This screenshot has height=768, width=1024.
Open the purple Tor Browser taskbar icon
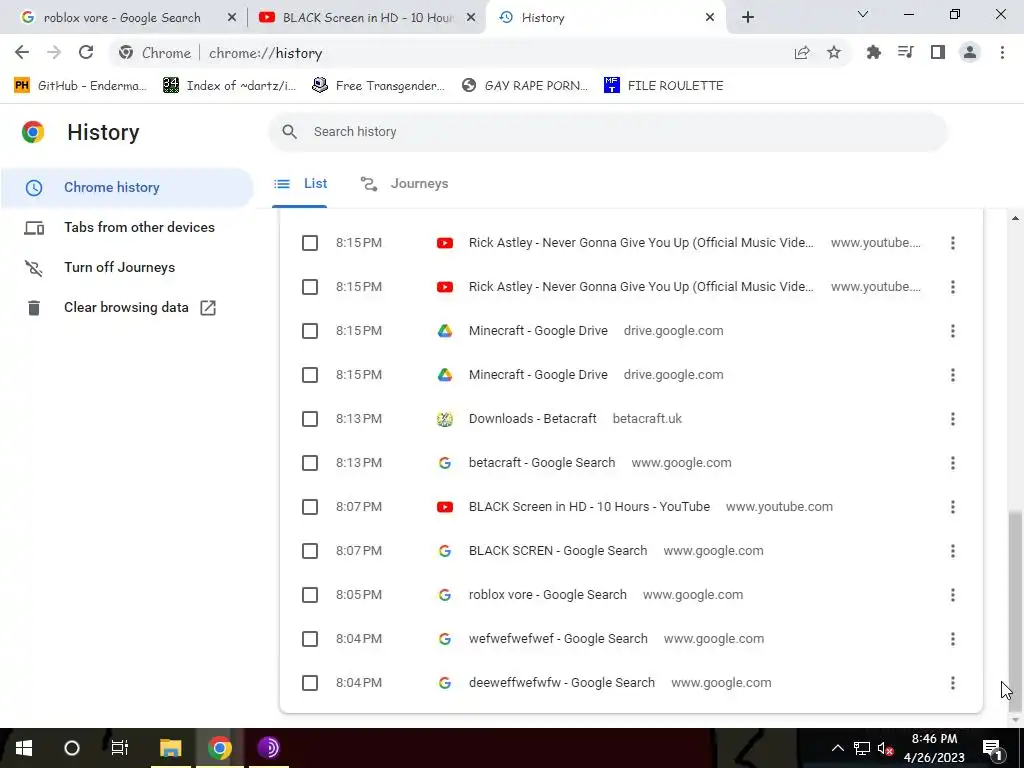(x=268, y=748)
